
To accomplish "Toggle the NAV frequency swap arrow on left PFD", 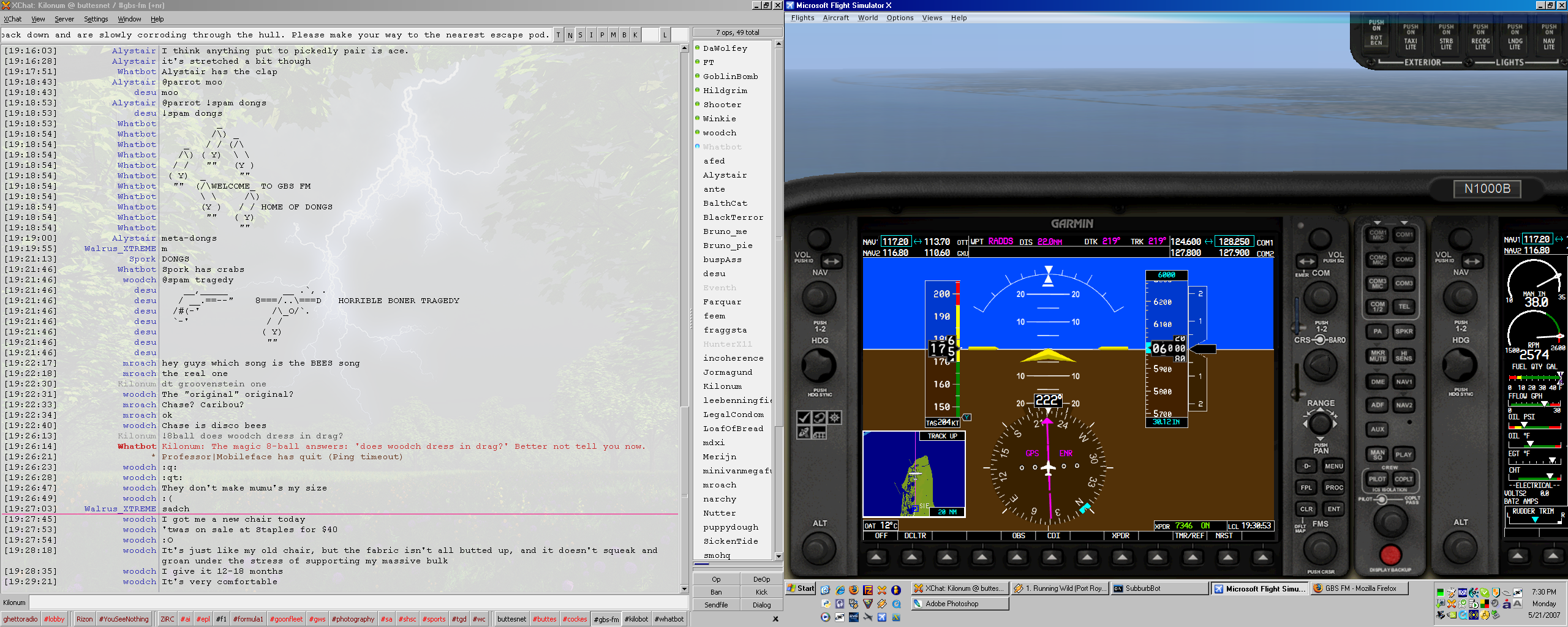I will [831, 261].
